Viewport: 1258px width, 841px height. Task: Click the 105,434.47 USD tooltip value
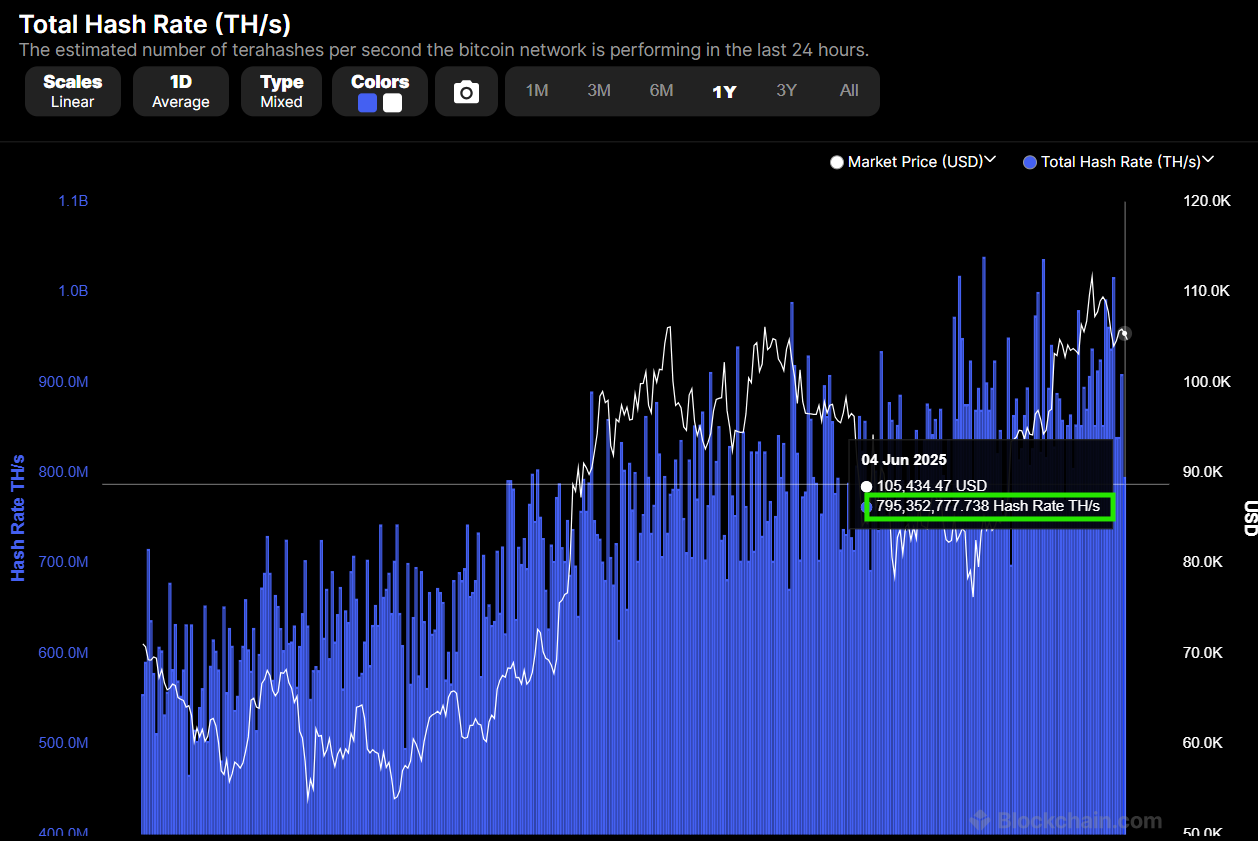tap(932, 486)
